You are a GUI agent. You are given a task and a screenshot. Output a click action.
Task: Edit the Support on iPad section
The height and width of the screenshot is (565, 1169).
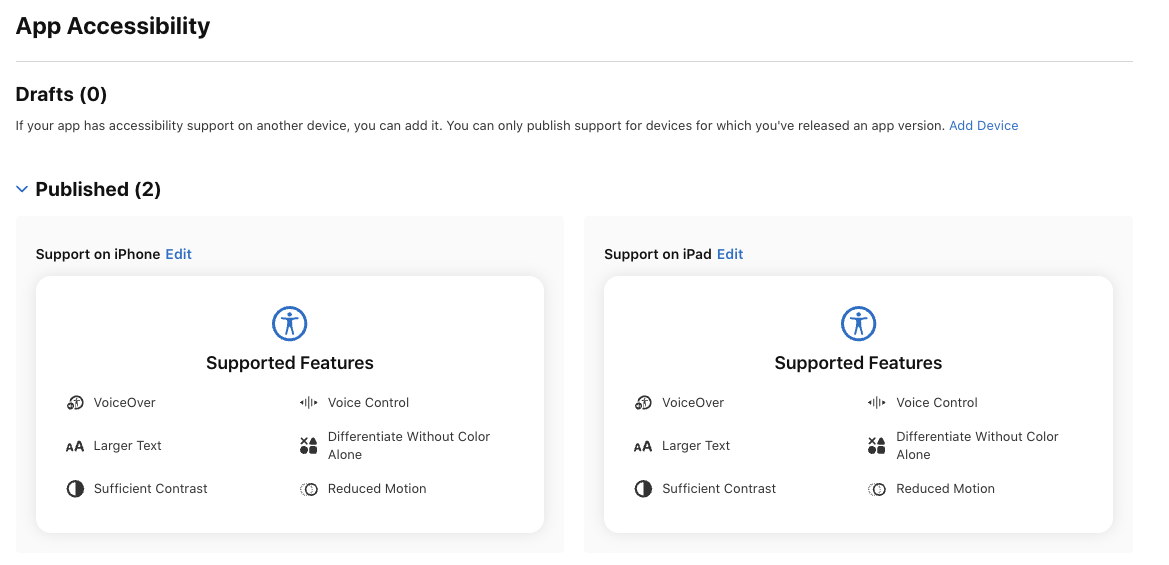pyautogui.click(x=730, y=254)
